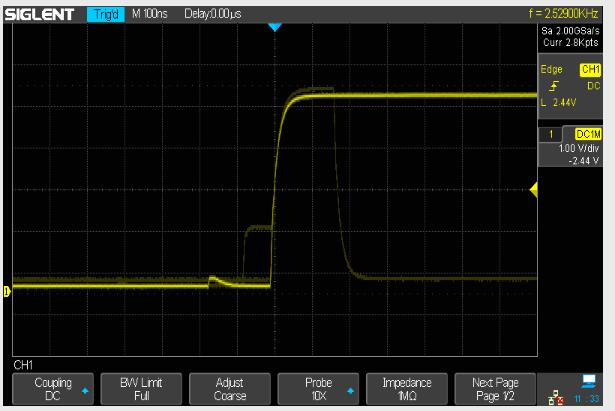Screen dimensions: 615x411
Task: Click the frequency counter f = 2.52900KHz
Action: point(563,14)
